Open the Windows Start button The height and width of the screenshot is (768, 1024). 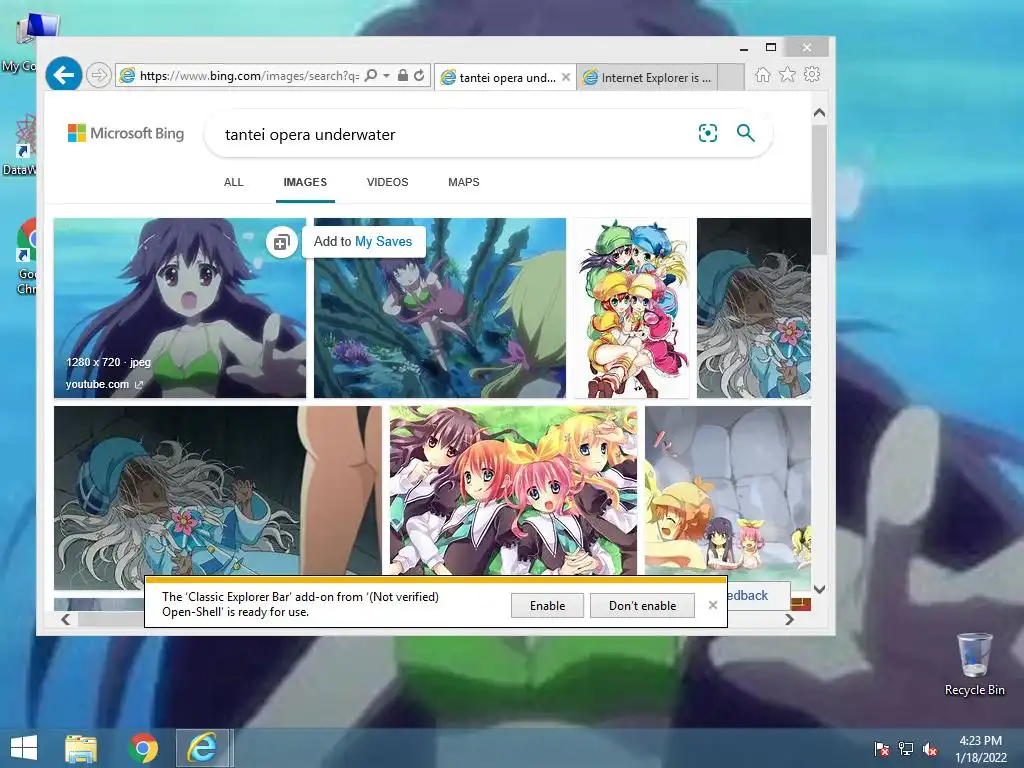(24, 748)
